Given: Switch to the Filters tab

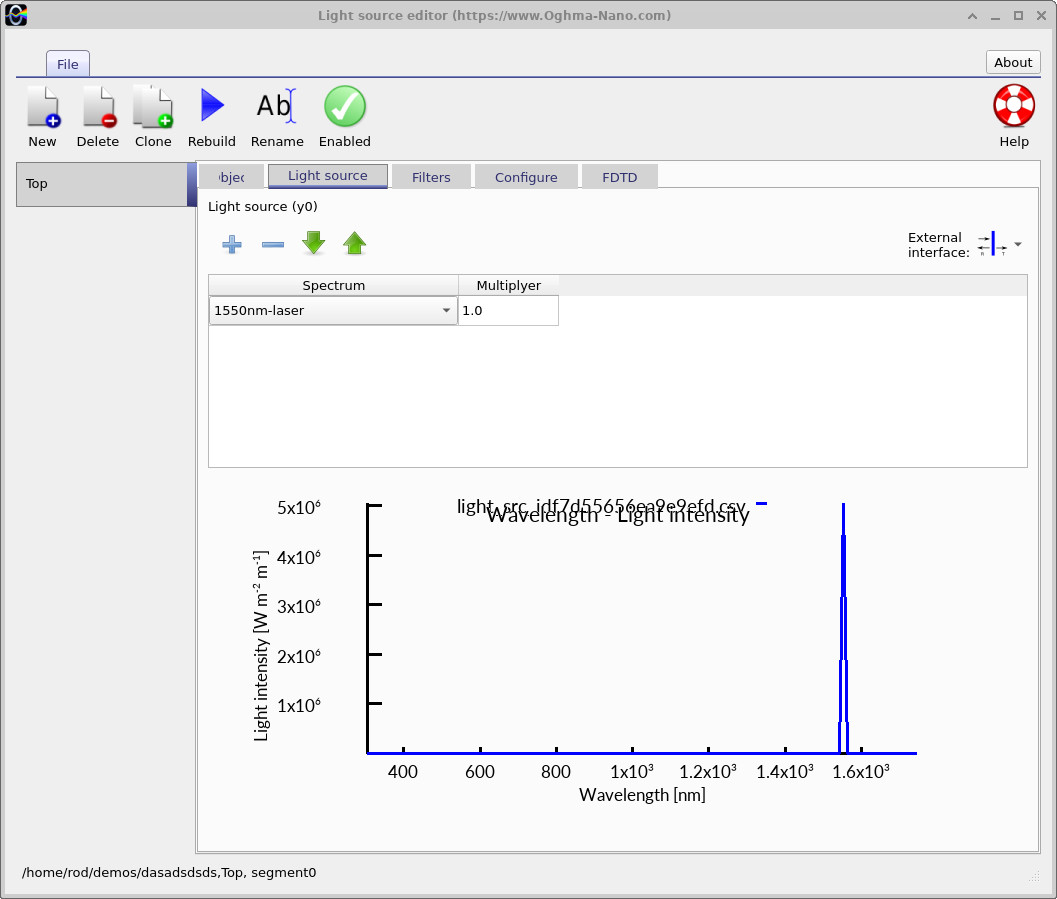Looking at the screenshot, I should click(x=431, y=177).
